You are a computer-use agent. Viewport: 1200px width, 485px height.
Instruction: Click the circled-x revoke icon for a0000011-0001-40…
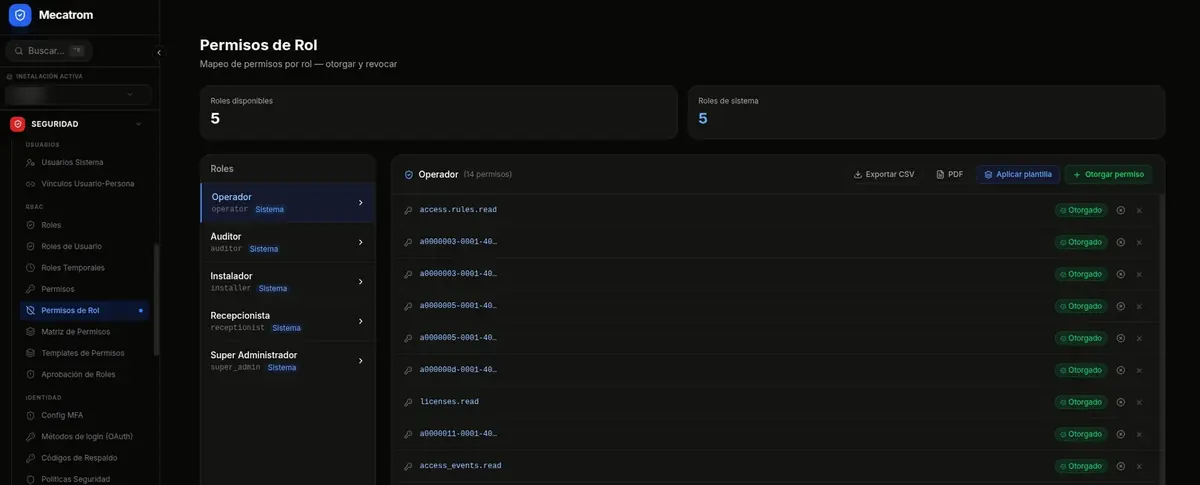1121,434
